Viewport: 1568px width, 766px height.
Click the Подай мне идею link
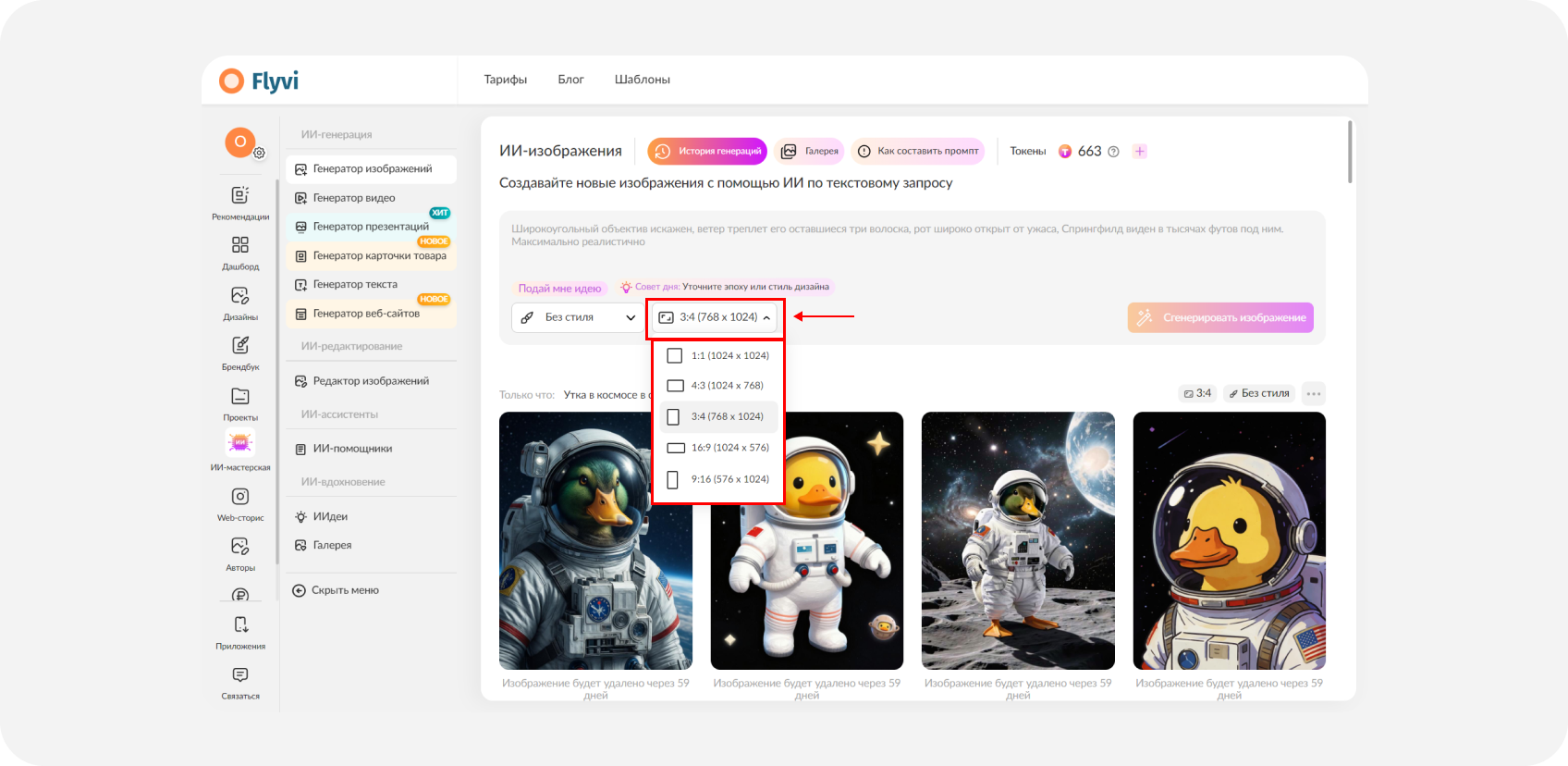point(559,289)
